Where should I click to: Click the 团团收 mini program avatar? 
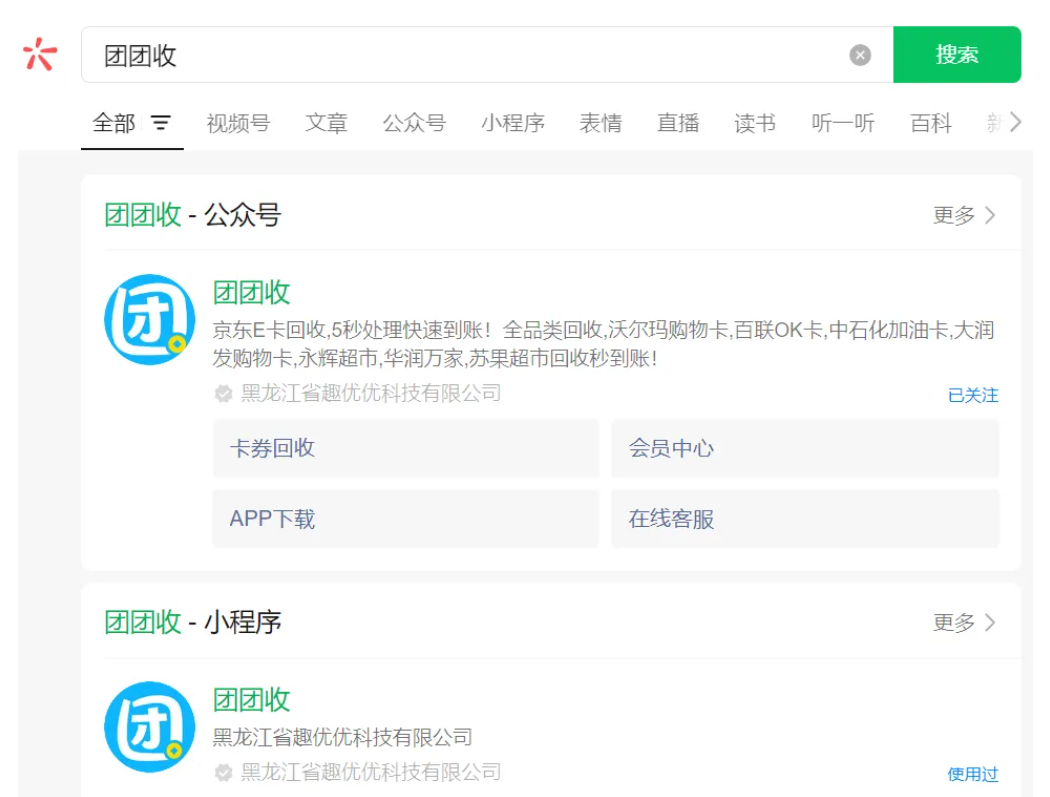tap(150, 727)
